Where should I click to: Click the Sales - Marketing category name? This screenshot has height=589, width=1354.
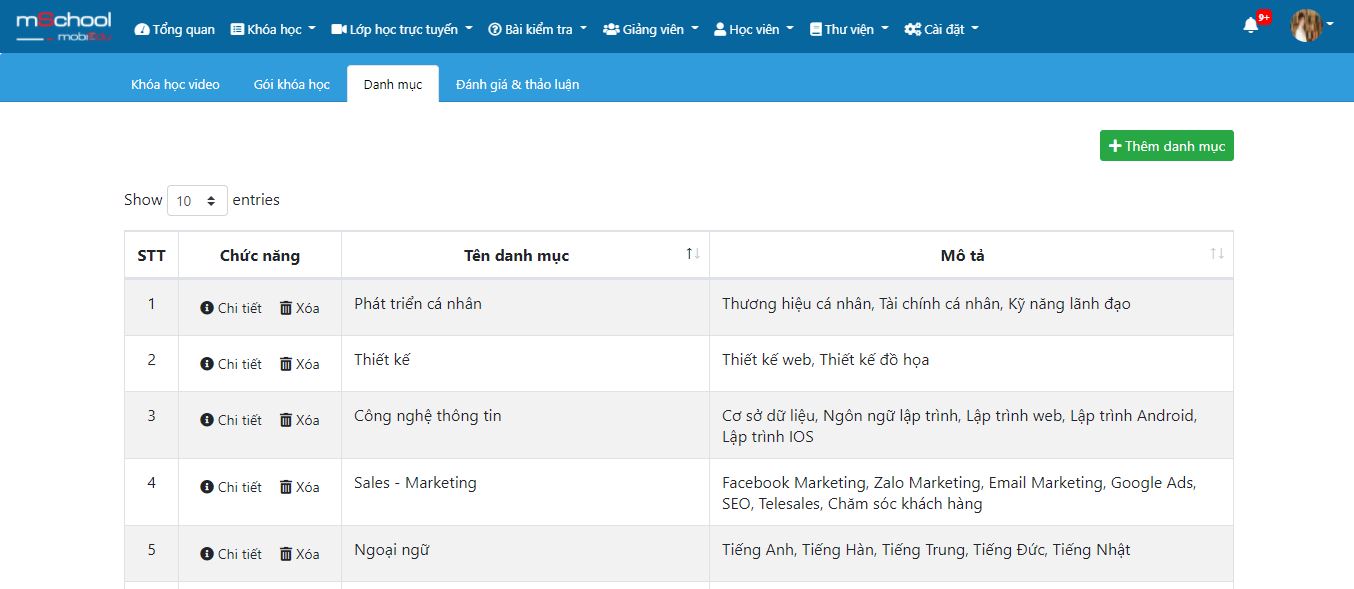415,482
